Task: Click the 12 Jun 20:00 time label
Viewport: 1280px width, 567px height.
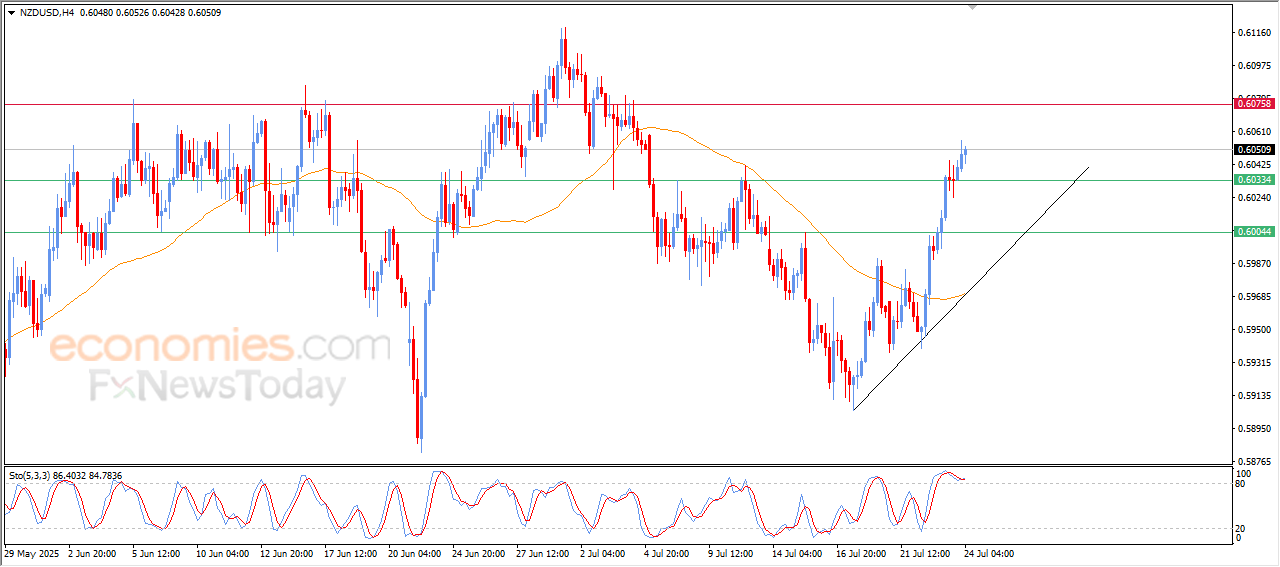Action: [285, 553]
